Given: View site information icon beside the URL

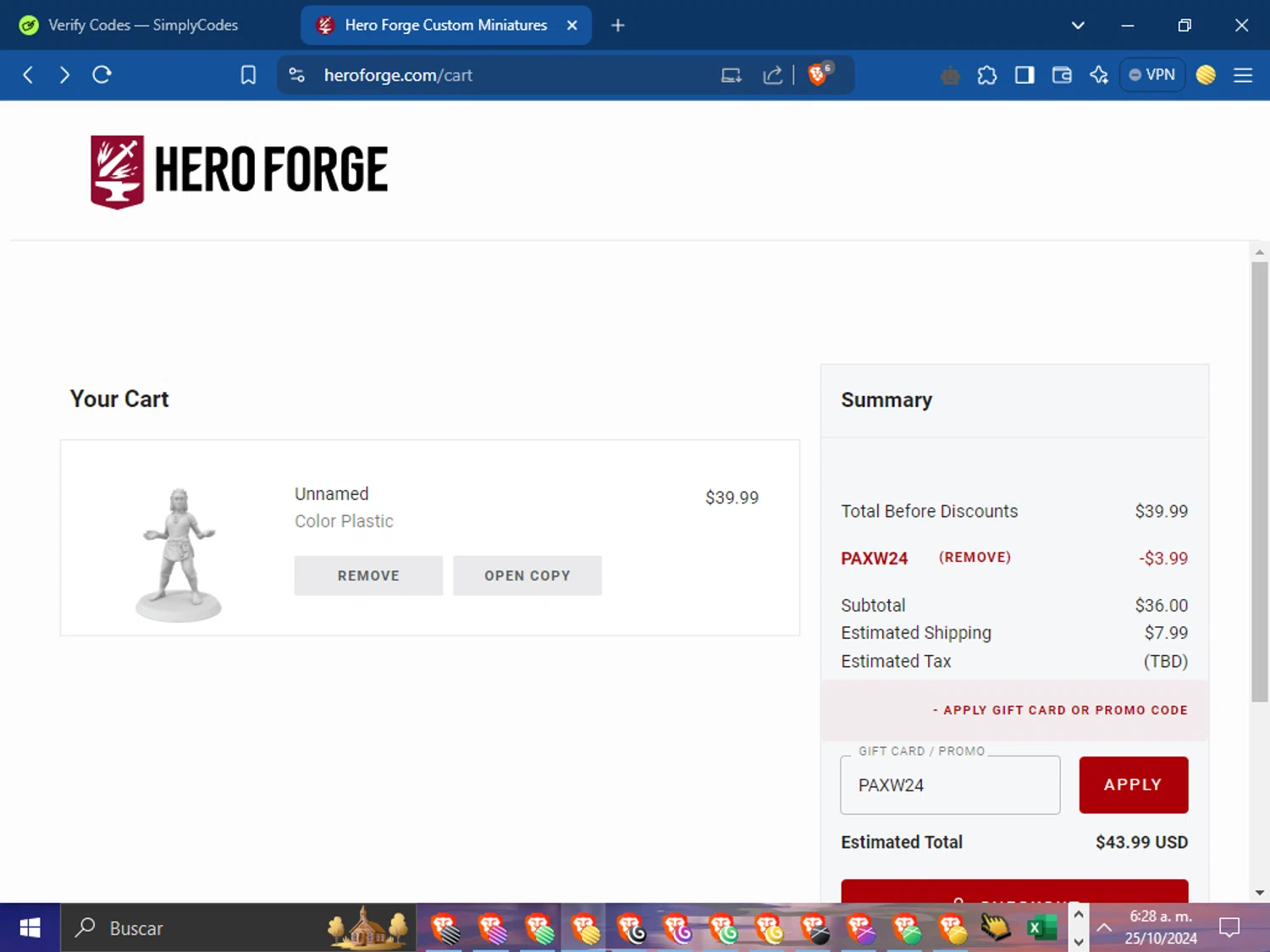Looking at the screenshot, I should pos(297,75).
